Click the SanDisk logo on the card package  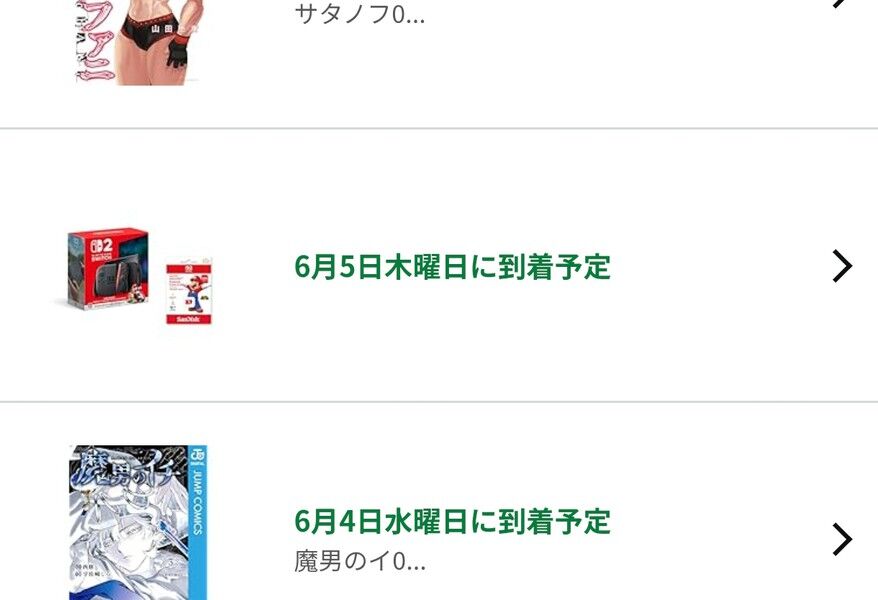tap(189, 319)
